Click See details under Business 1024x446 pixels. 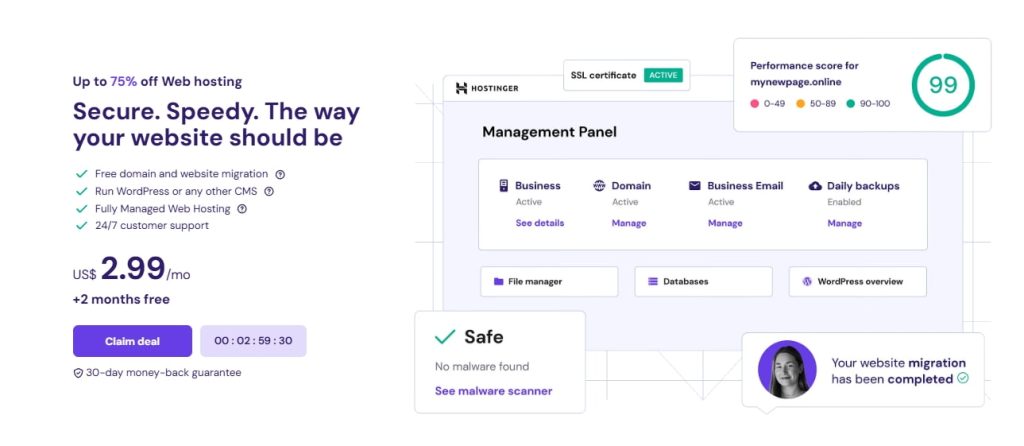click(539, 223)
